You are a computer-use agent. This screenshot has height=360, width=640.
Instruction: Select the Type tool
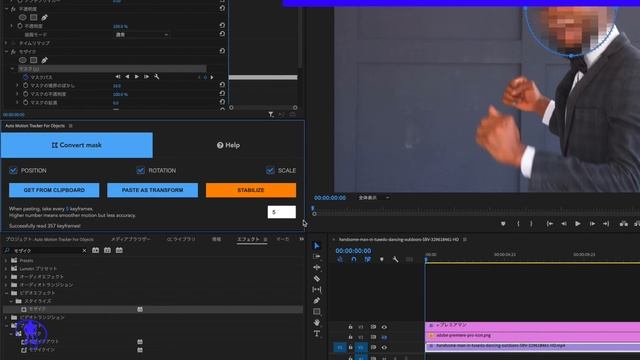point(317,334)
